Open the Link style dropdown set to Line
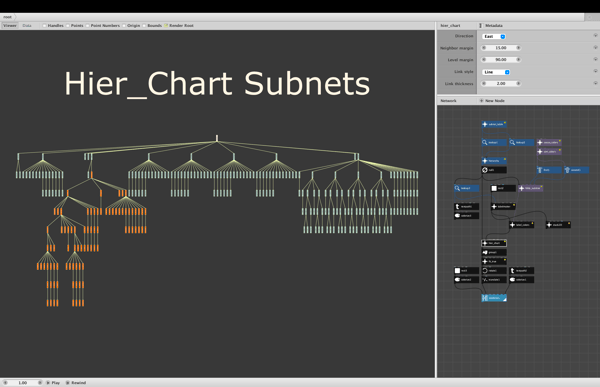The image size is (600, 387). pyautogui.click(x=496, y=72)
